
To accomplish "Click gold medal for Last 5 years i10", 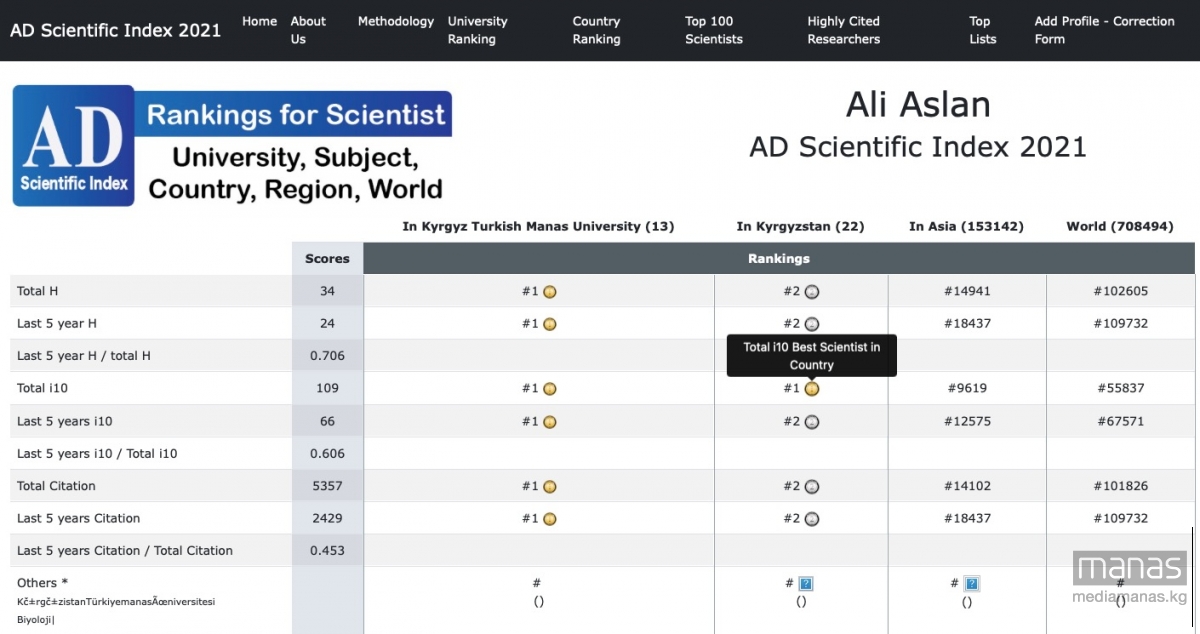I will (x=549, y=422).
